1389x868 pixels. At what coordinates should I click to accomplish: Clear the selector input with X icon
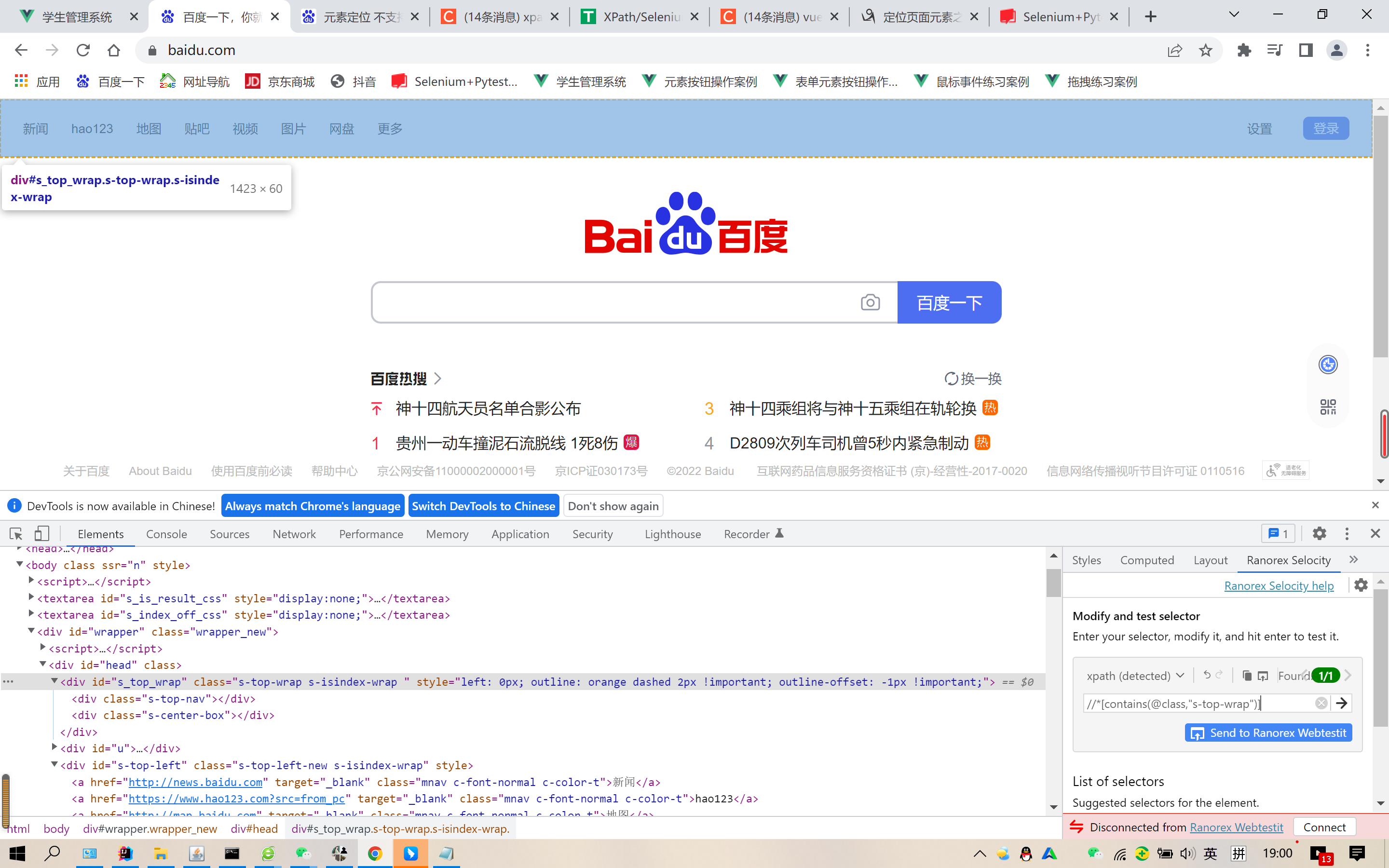tap(1321, 703)
